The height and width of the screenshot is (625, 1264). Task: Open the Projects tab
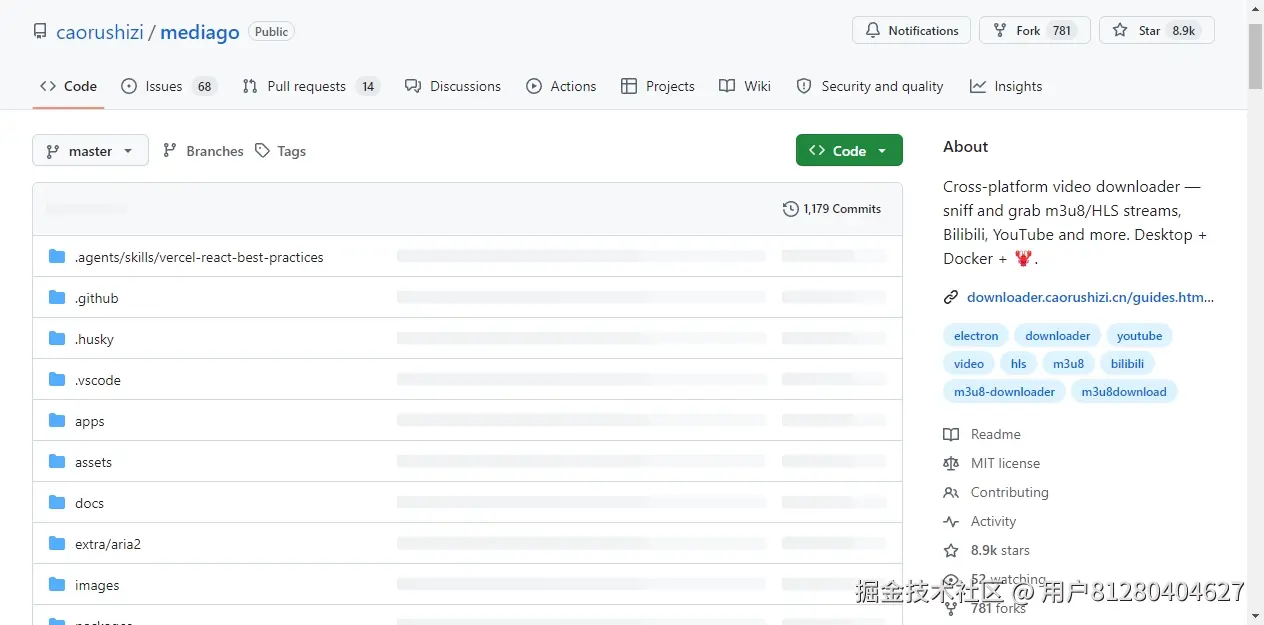point(657,86)
